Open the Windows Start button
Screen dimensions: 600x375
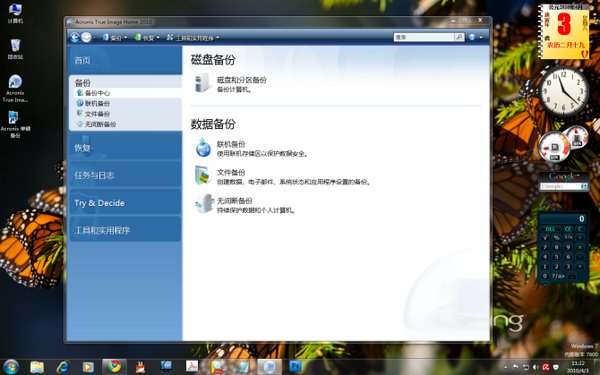click(10, 367)
